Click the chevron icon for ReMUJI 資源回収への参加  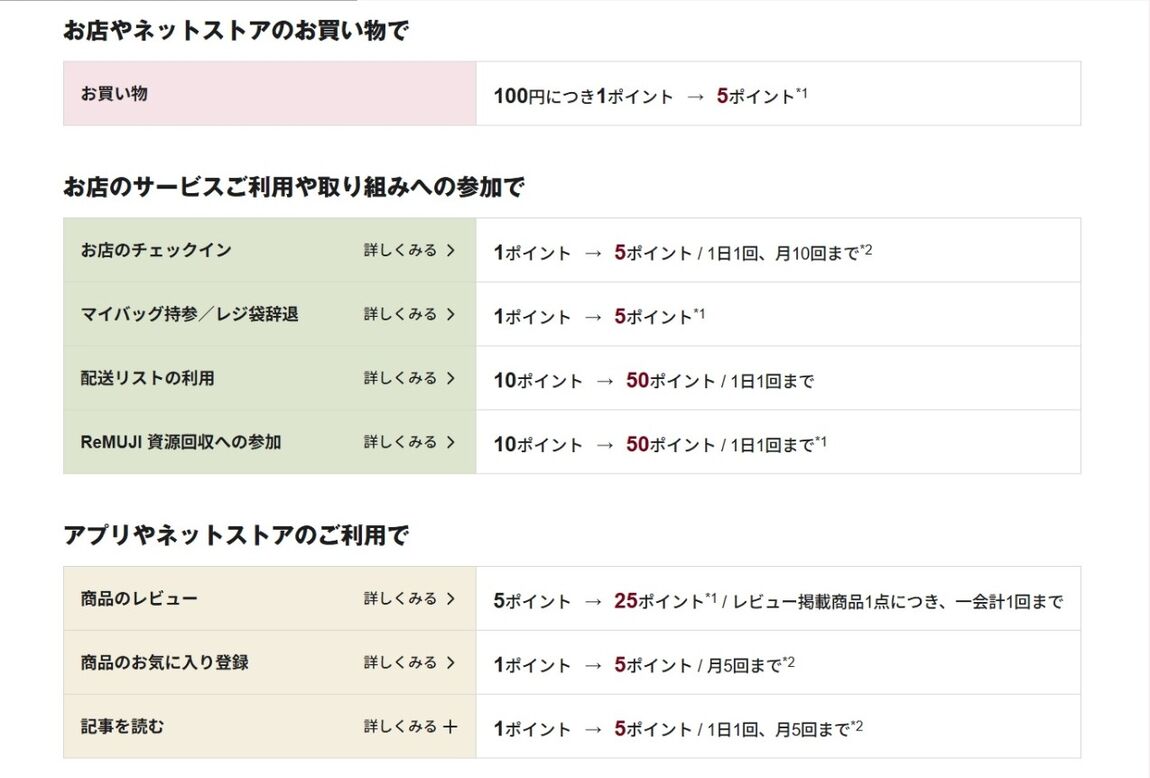451,442
